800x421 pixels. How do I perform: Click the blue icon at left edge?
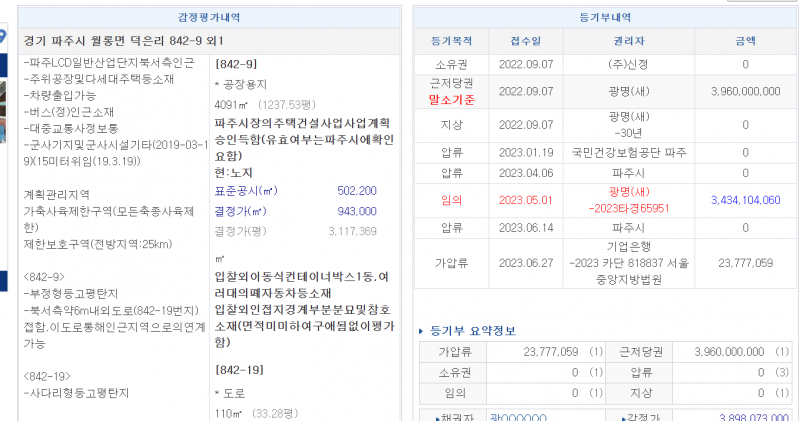(3, 38)
